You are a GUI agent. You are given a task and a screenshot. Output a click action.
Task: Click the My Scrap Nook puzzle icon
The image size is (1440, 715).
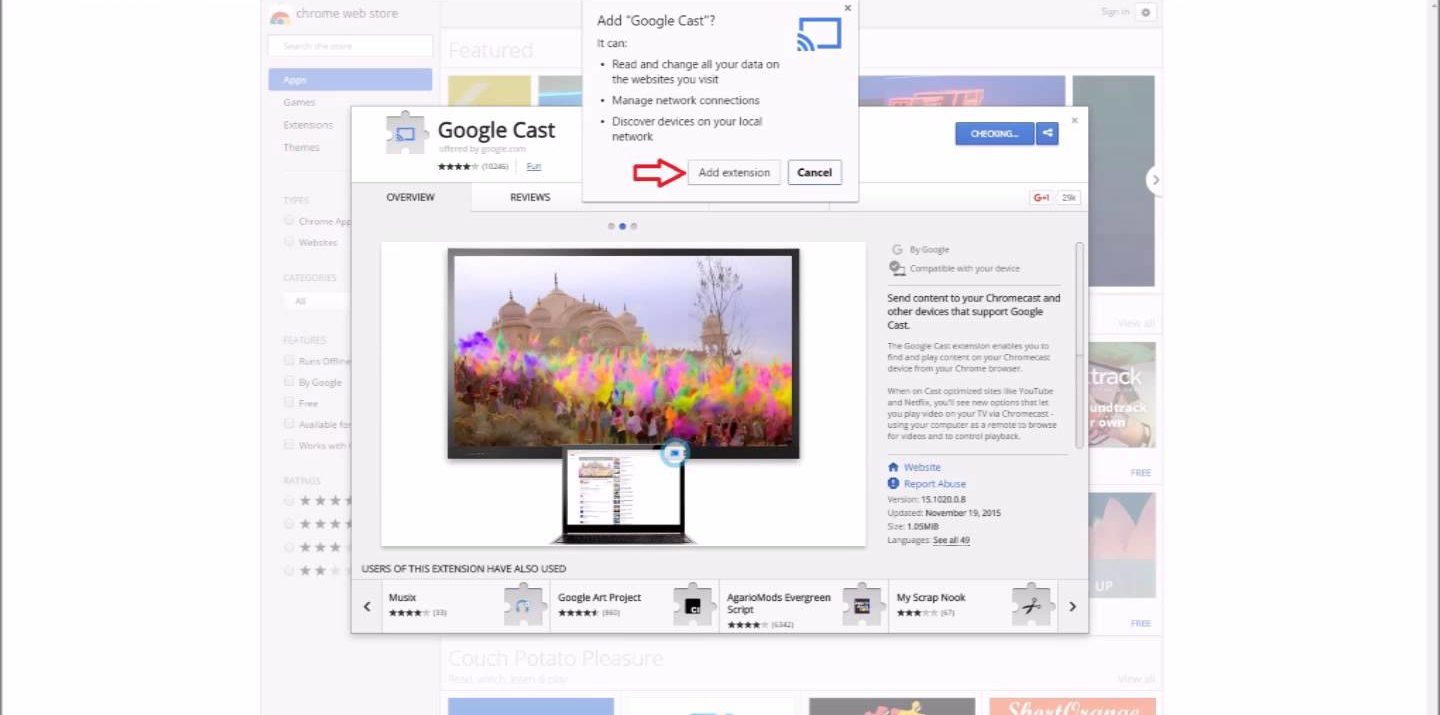point(1030,606)
